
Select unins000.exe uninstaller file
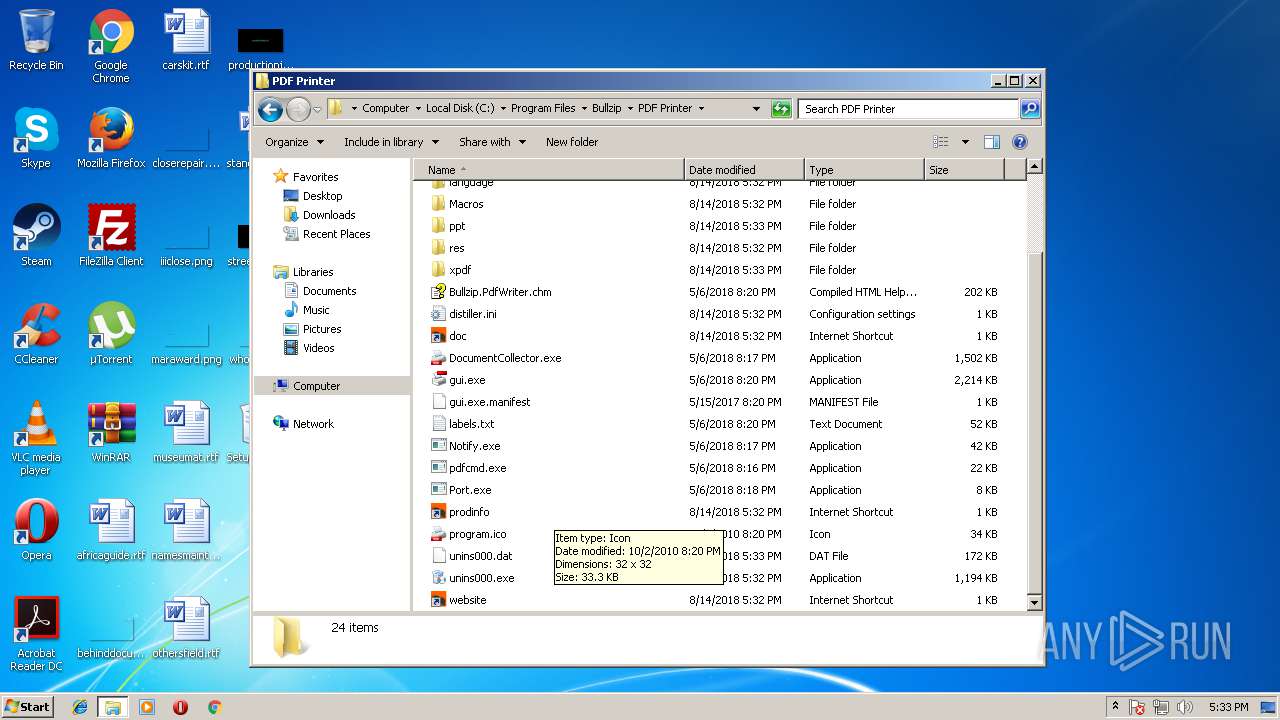point(481,578)
